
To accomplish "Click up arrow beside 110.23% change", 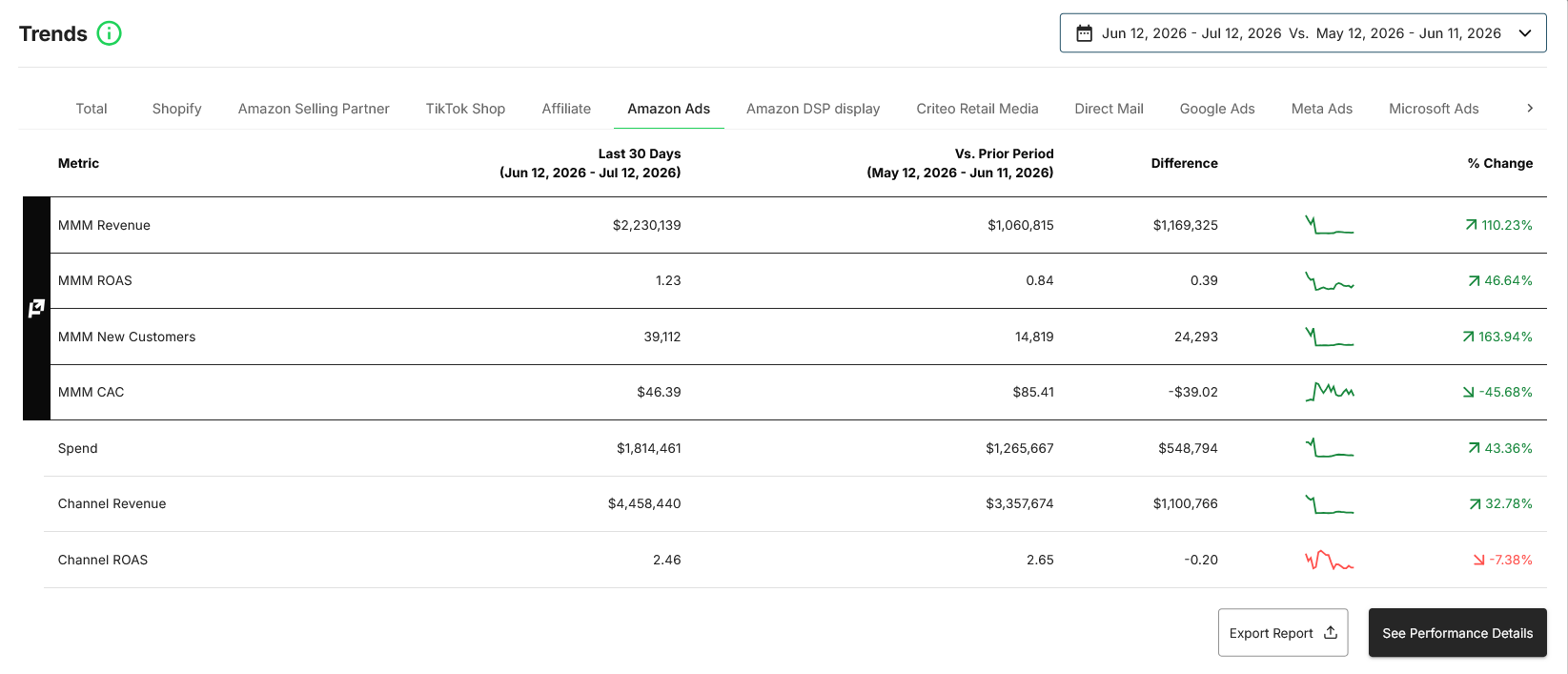I will coord(1472,225).
